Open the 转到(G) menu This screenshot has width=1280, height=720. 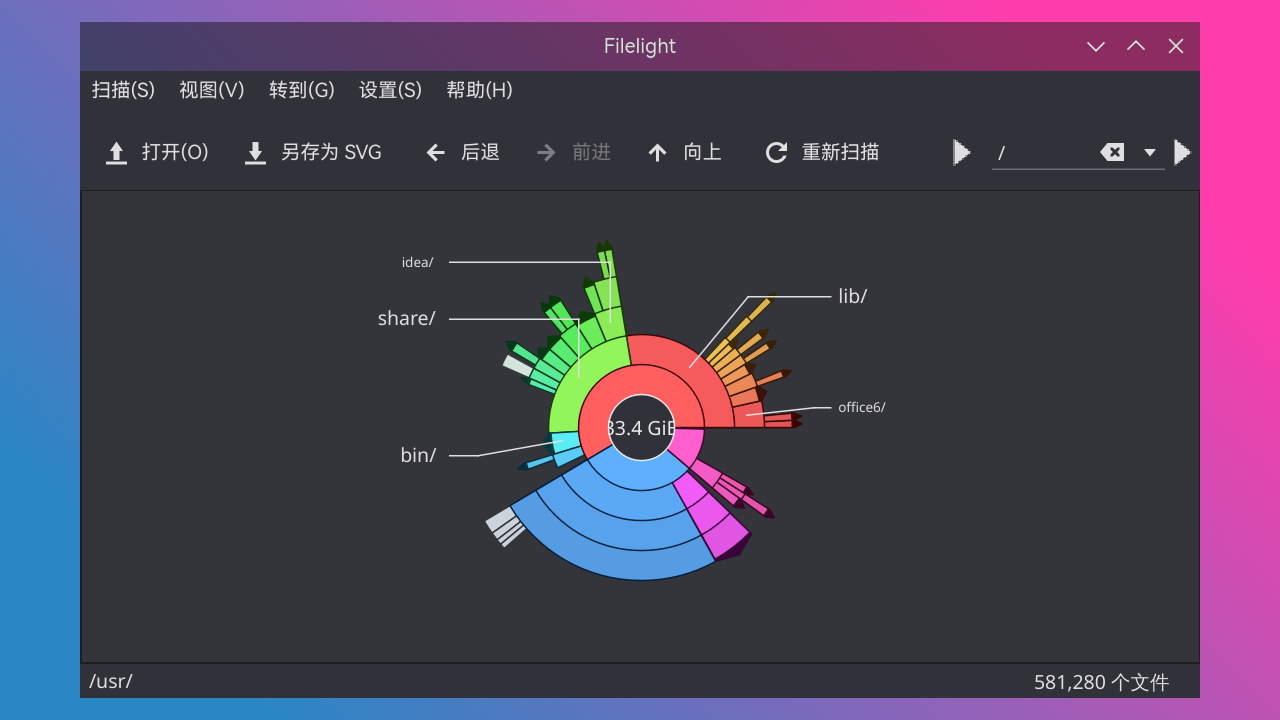(301, 90)
